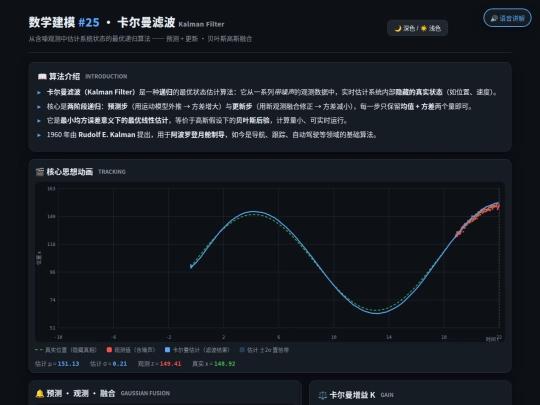
Task: Click the x-axis tick label 14
Action: [x=389, y=337]
